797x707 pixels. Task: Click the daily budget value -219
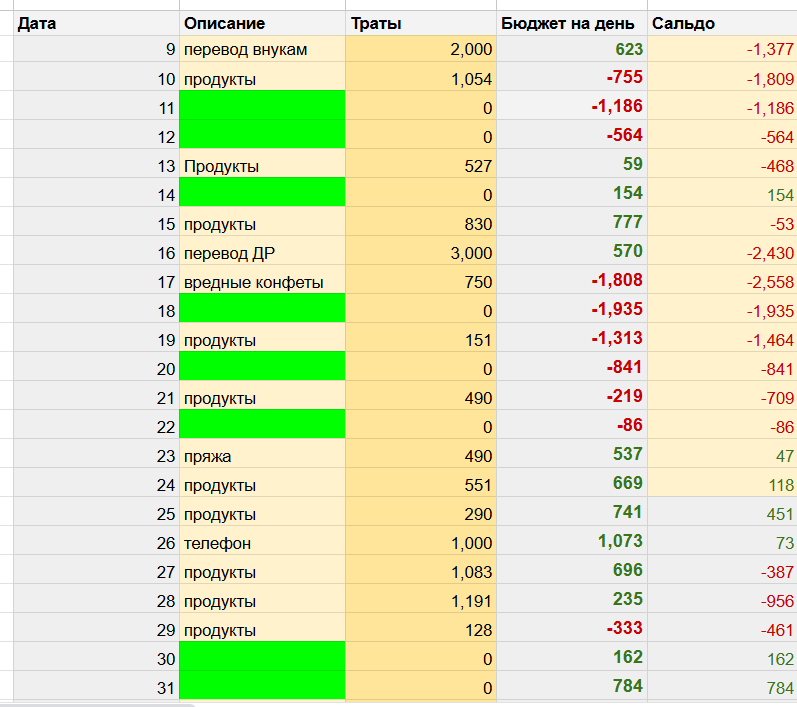[x=572, y=397]
